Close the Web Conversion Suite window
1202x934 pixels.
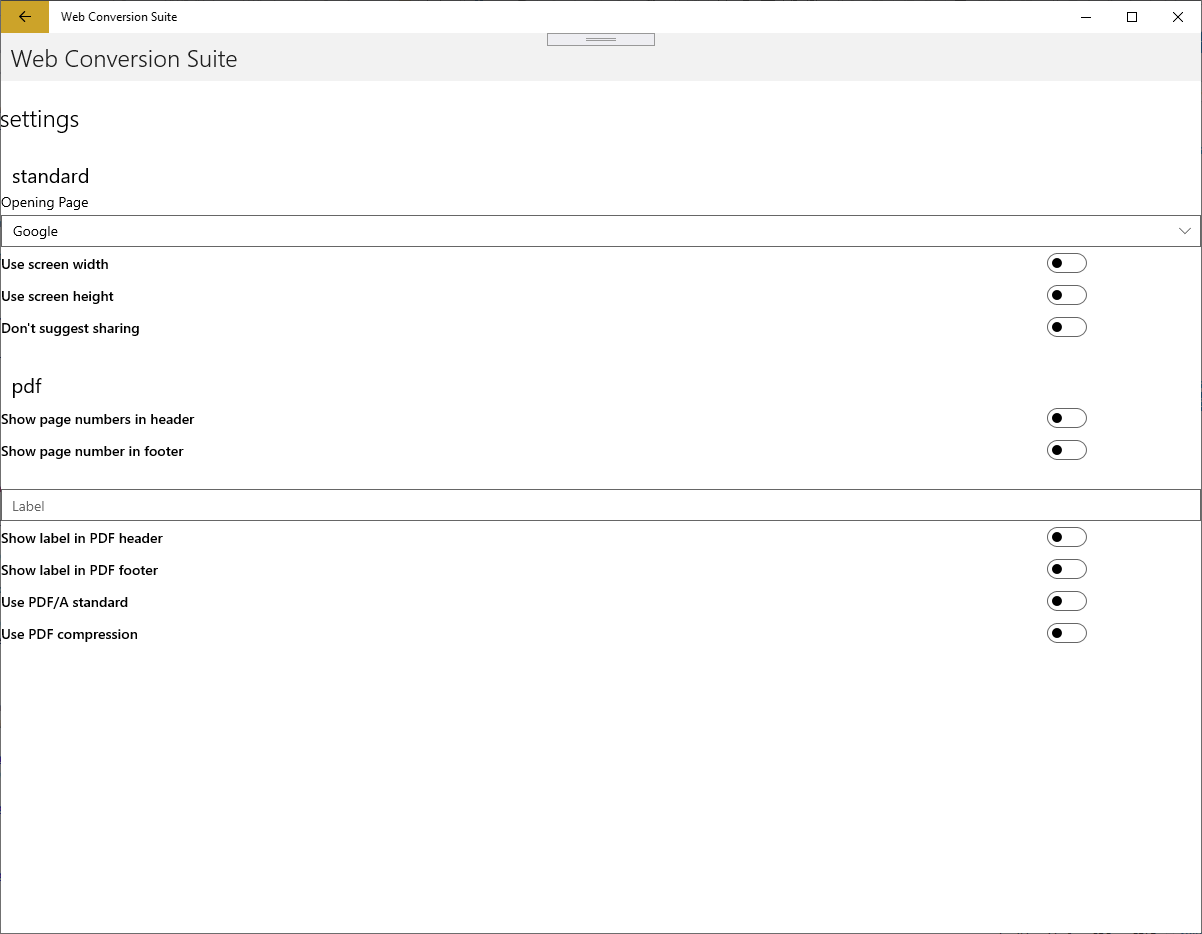click(x=1178, y=17)
